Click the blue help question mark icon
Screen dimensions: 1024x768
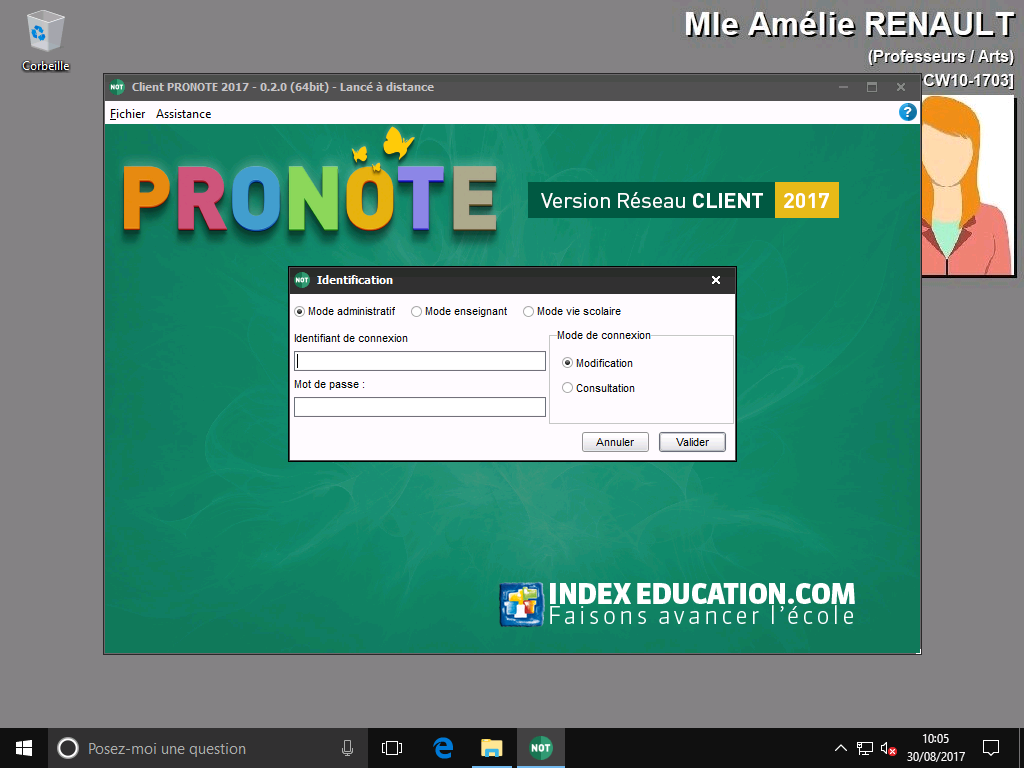907,112
